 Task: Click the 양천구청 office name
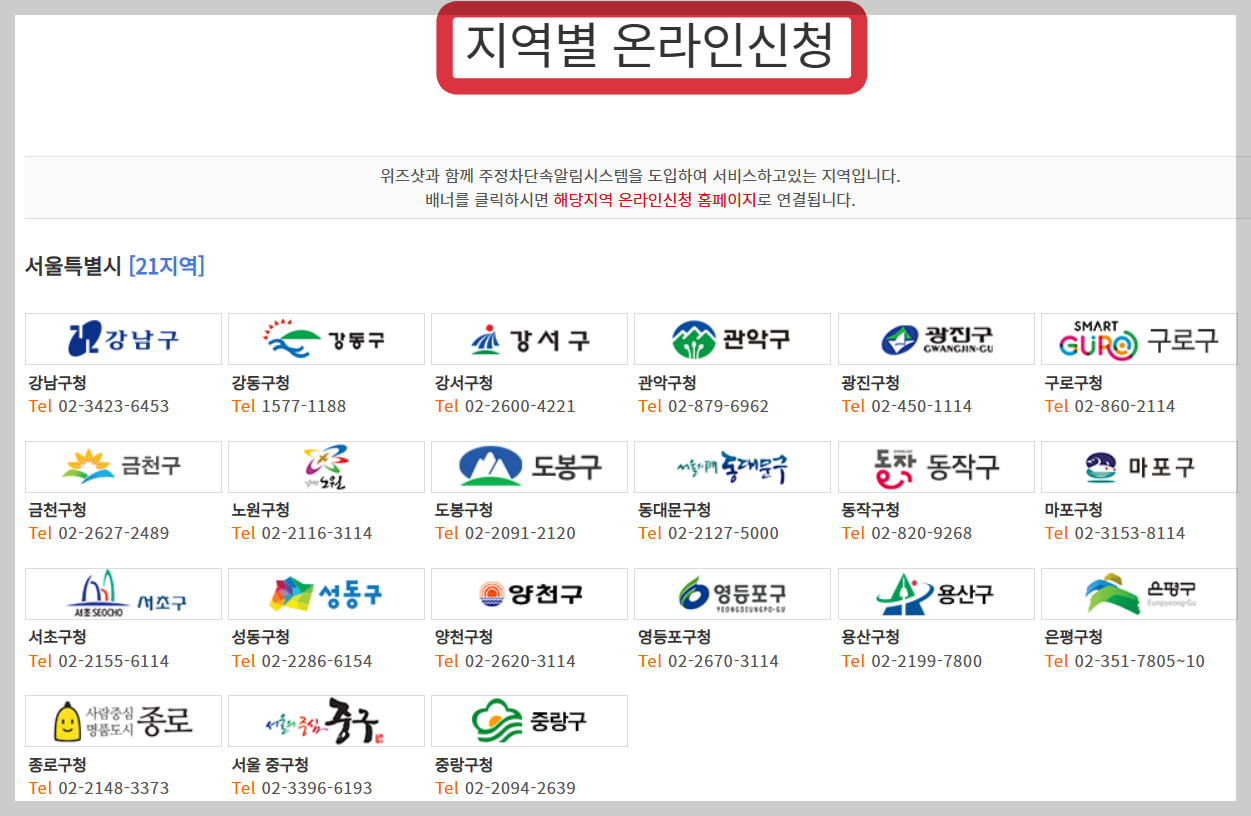tap(464, 637)
